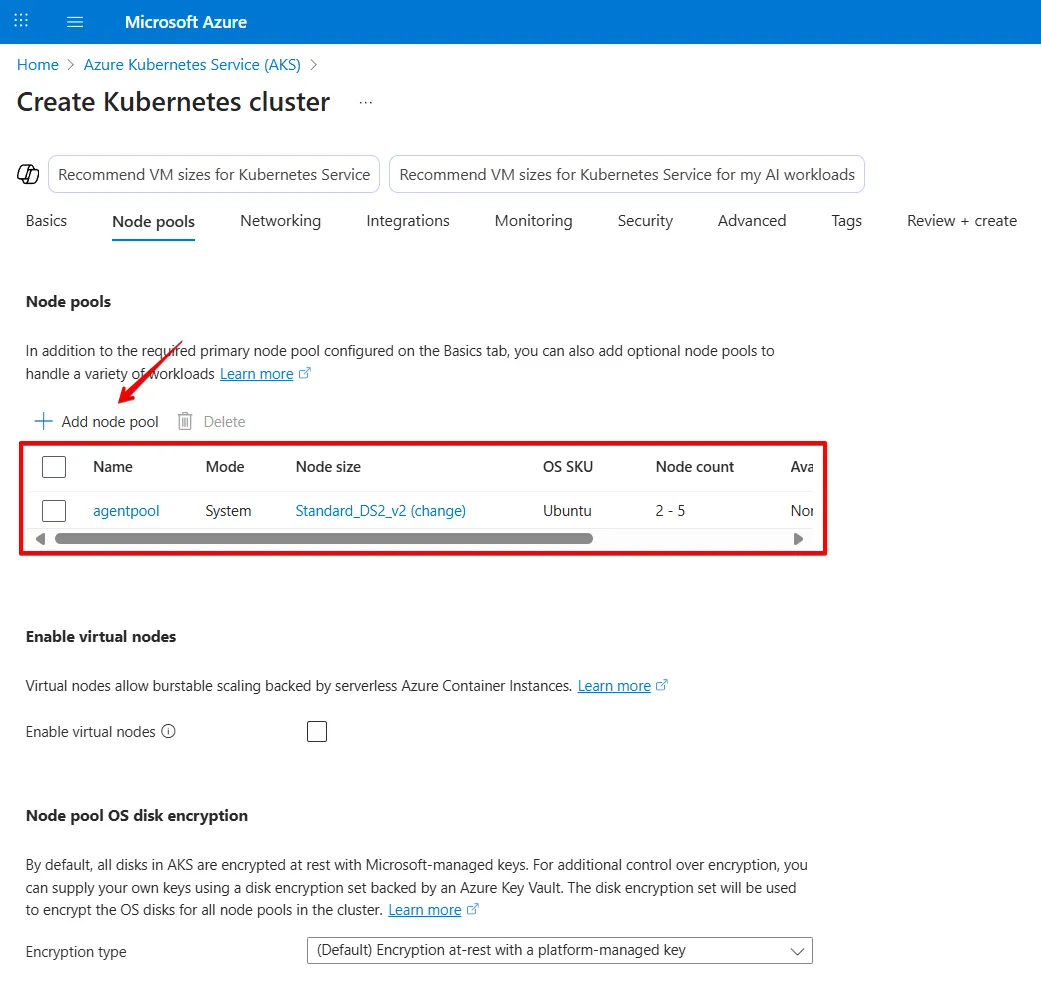
Task: Open Learn more about virtual nodes
Action: click(614, 686)
